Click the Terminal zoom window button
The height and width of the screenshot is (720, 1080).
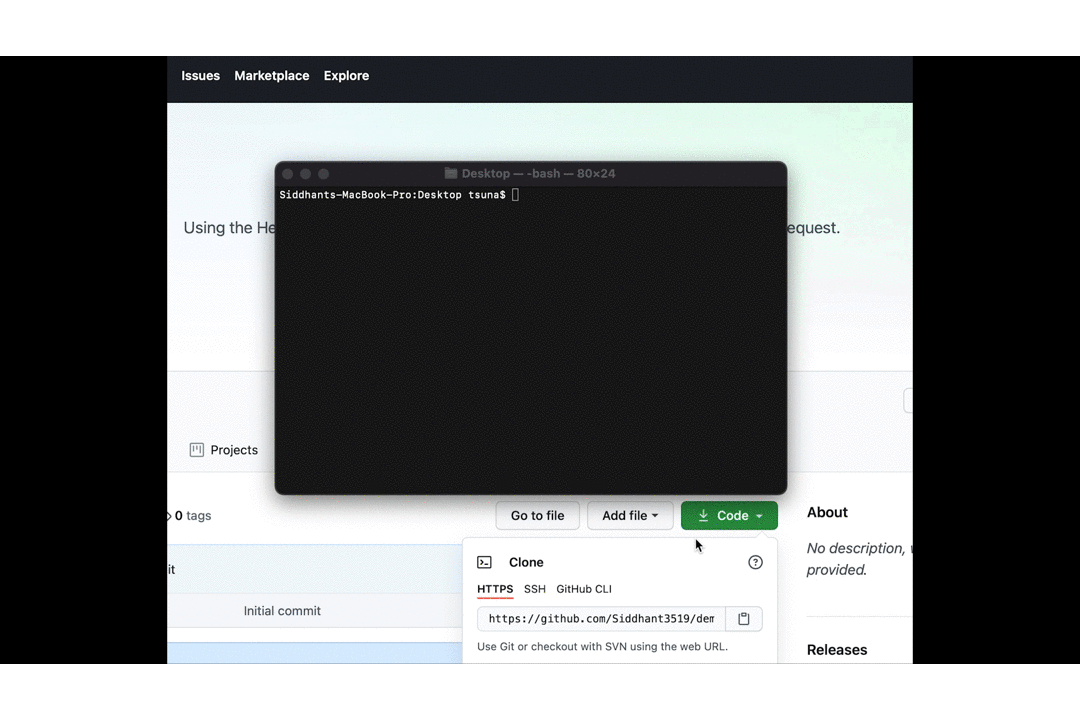(324, 174)
